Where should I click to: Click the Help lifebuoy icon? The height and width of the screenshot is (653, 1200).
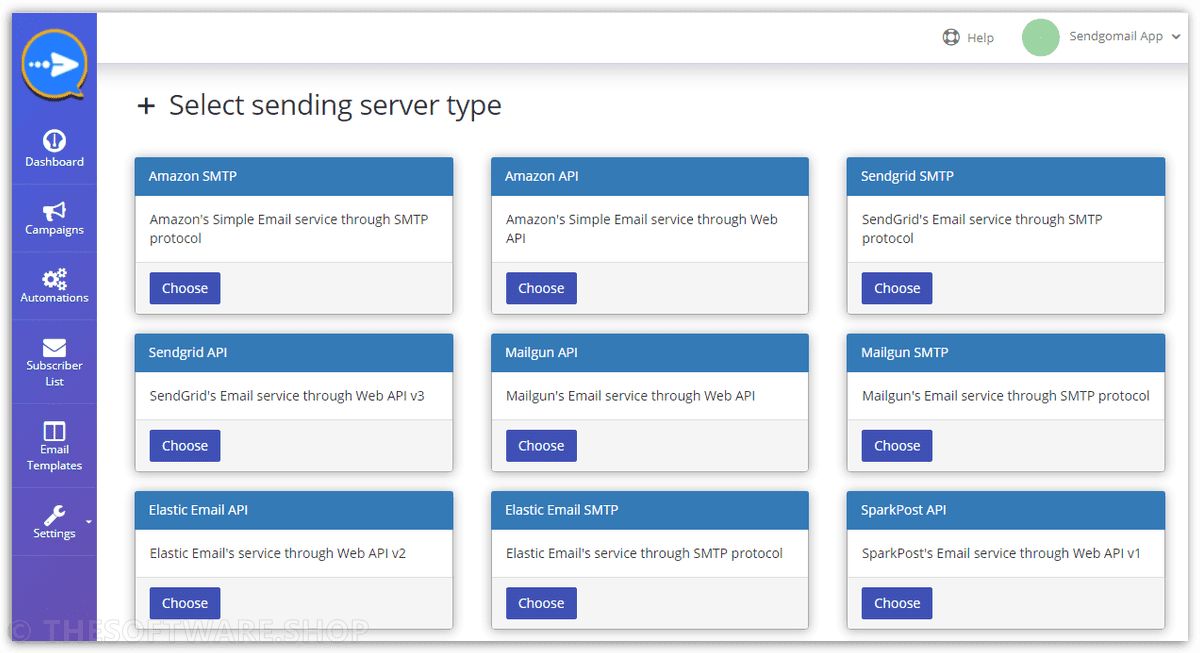[951, 37]
